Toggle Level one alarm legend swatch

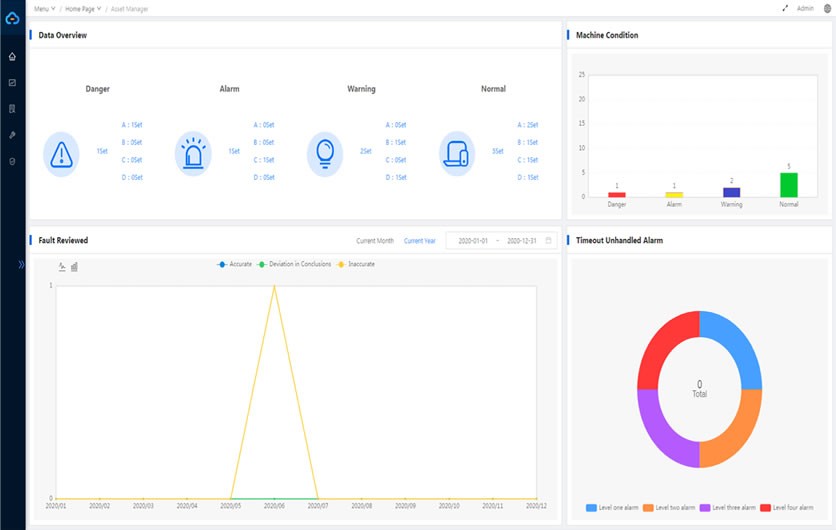point(592,508)
